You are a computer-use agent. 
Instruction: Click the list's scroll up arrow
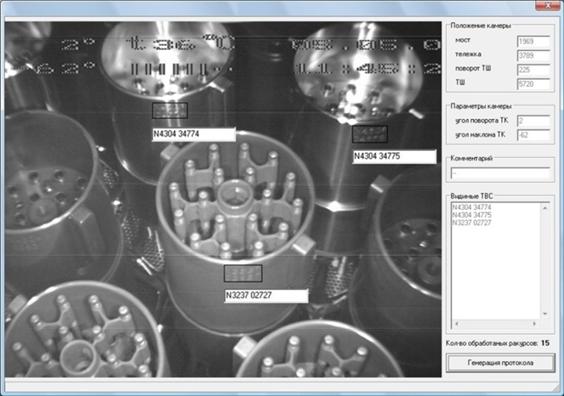coord(545,208)
